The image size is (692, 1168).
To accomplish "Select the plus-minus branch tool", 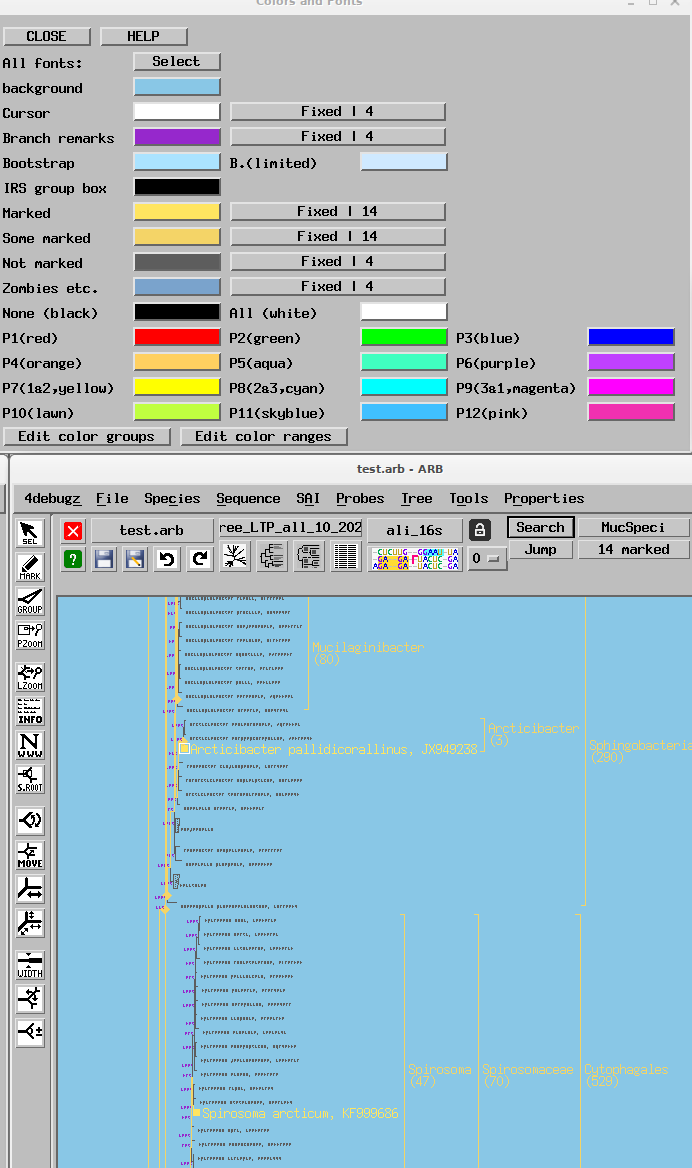I will 30,1032.
